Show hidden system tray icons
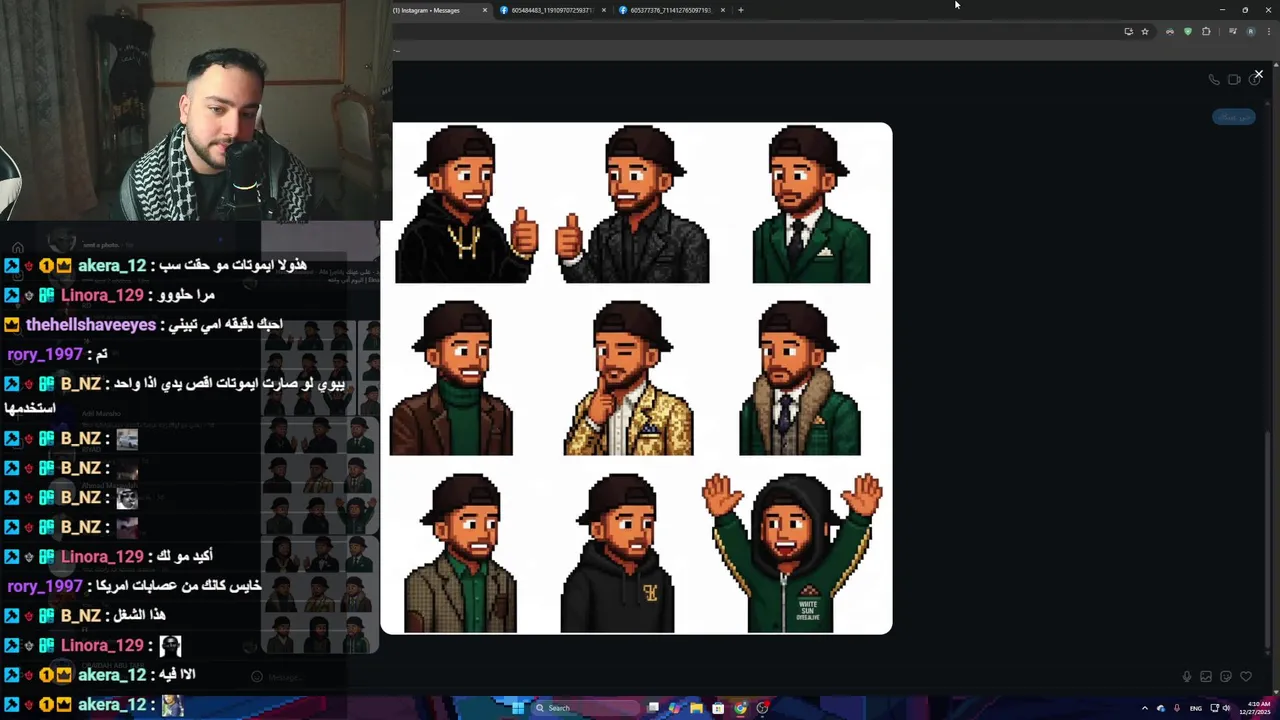The image size is (1280, 720). click(1145, 708)
